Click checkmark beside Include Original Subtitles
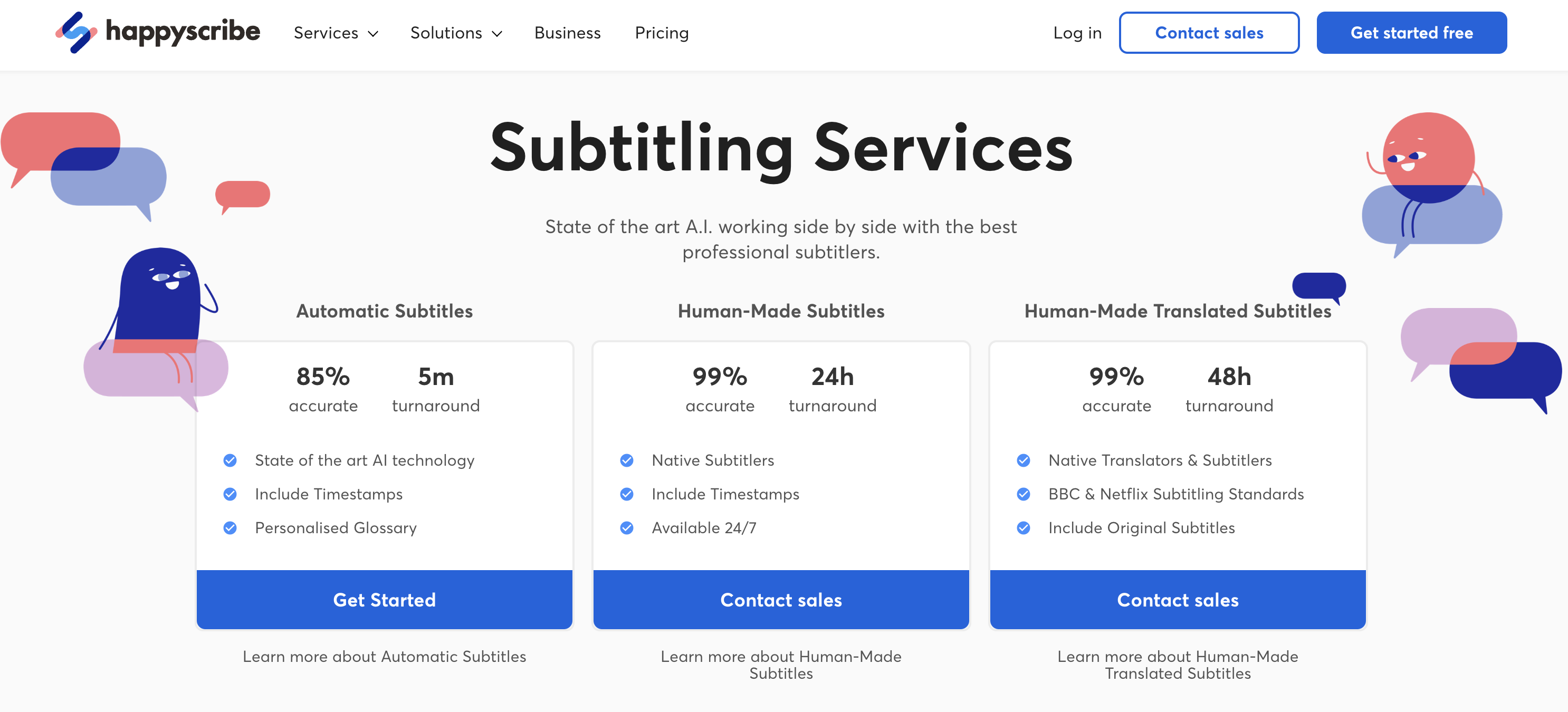Viewport: 1568px width, 712px height. tap(1023, 528)
